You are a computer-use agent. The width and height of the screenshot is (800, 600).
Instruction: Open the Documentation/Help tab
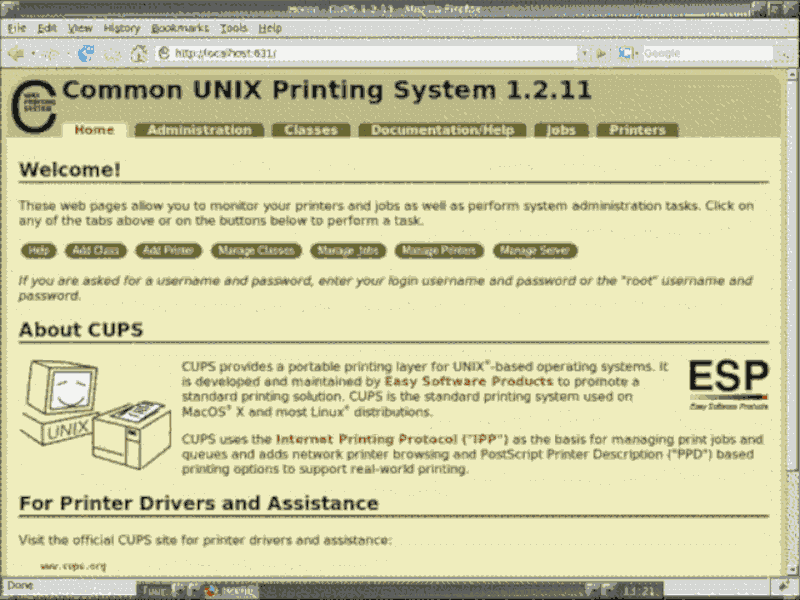442,130
